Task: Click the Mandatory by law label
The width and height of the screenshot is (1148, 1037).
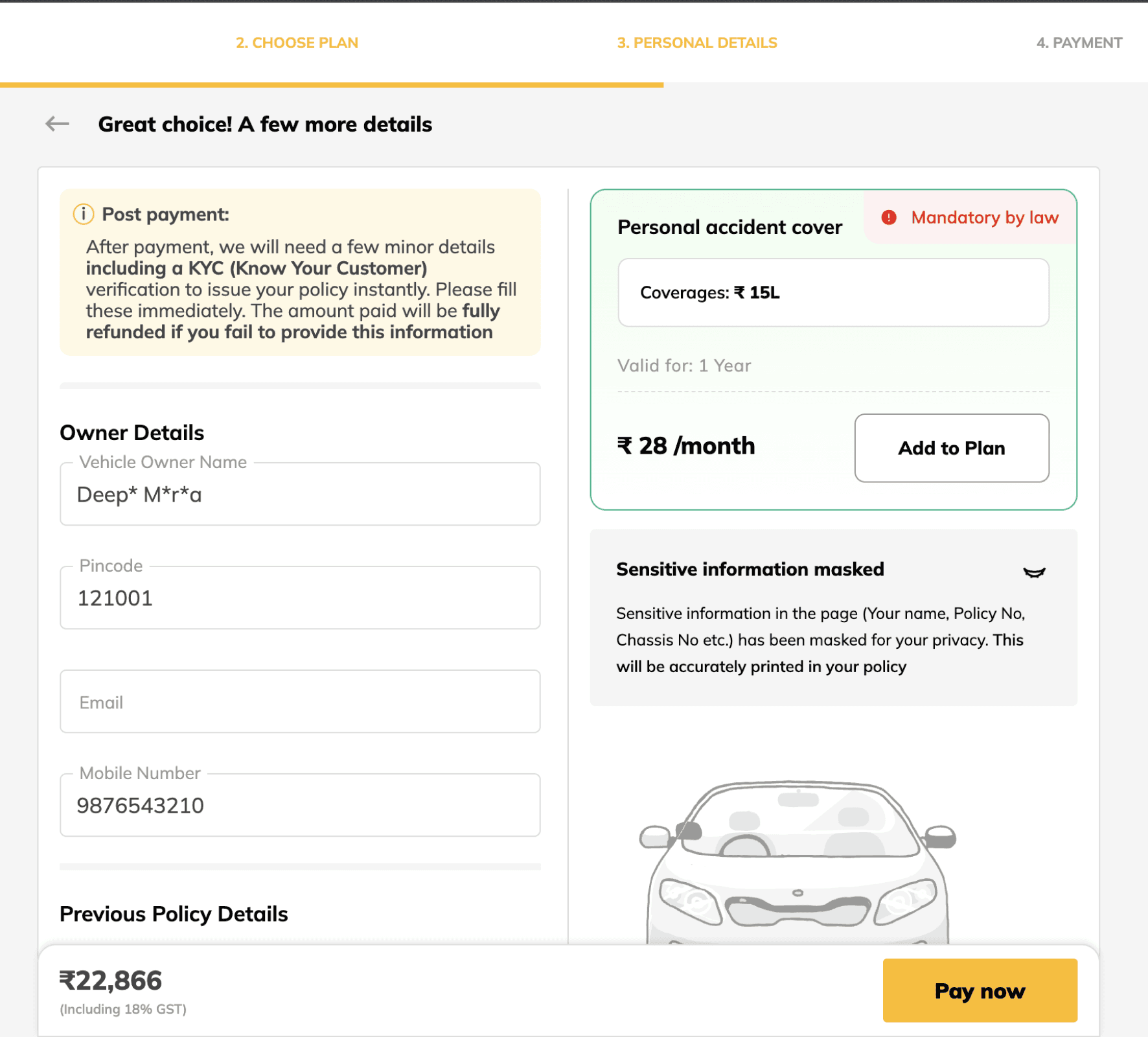Action: (985, 218)
